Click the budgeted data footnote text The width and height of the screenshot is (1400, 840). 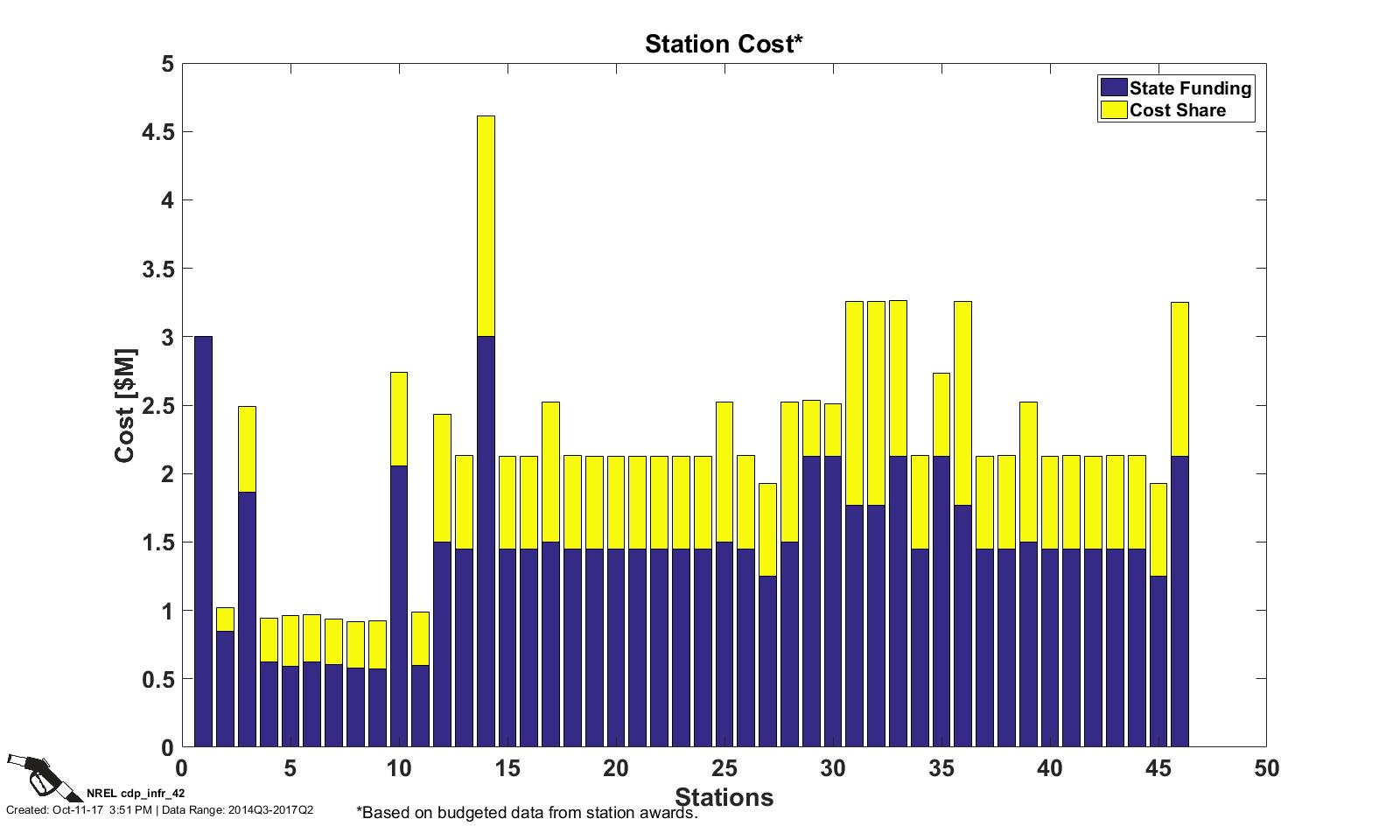[527, 813]
